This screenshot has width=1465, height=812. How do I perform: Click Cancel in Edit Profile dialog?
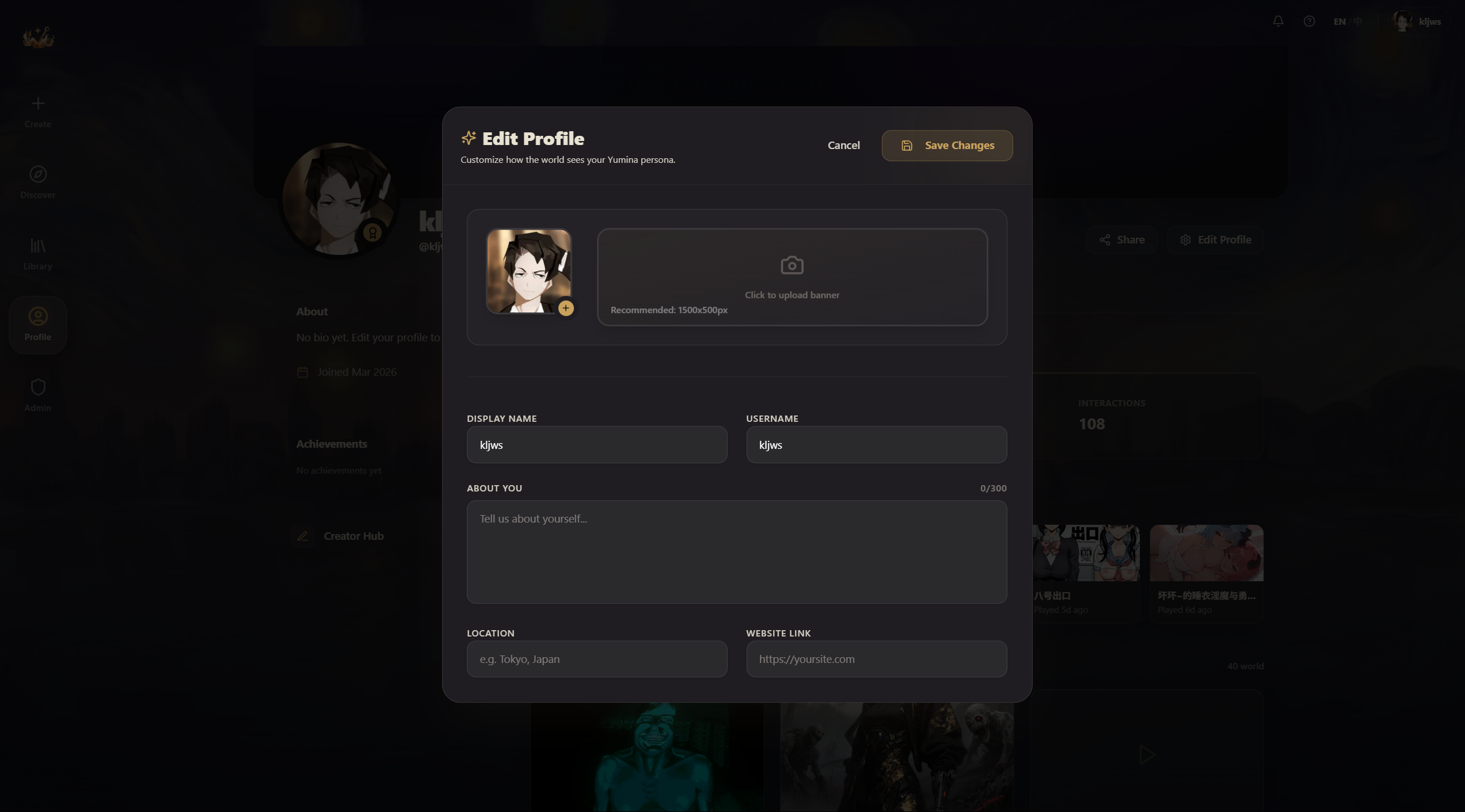coord(843,146)
